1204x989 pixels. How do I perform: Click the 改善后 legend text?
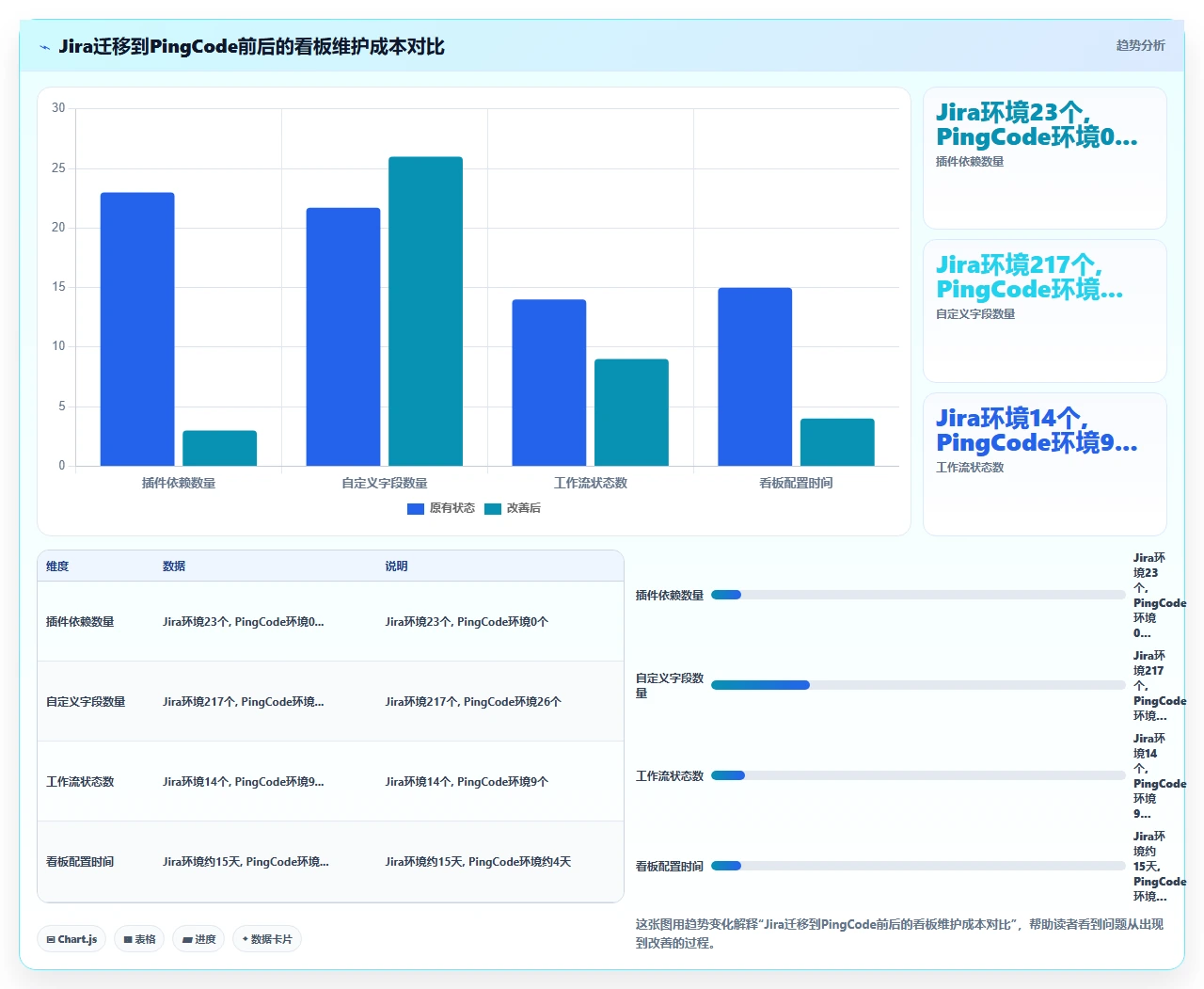pos(524,508)
